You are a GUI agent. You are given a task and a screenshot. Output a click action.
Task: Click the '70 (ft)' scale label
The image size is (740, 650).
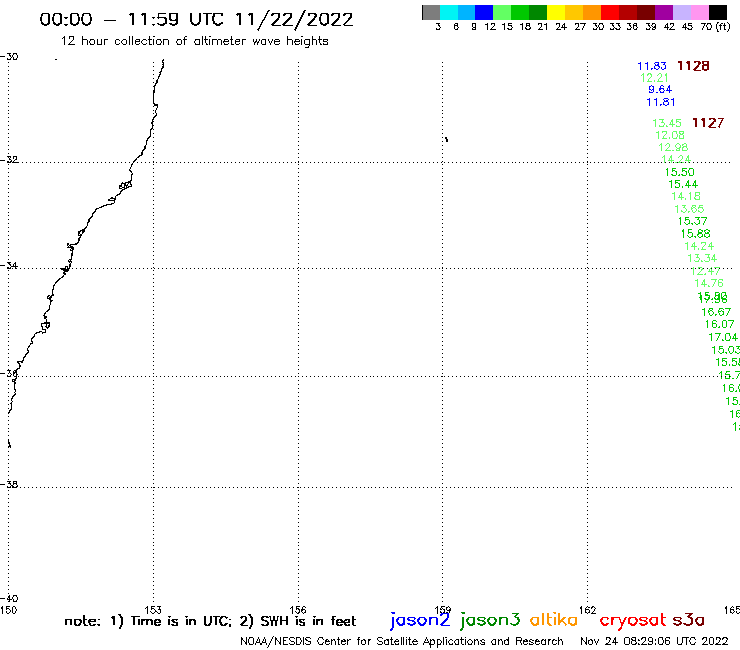(x=715, y=27)
